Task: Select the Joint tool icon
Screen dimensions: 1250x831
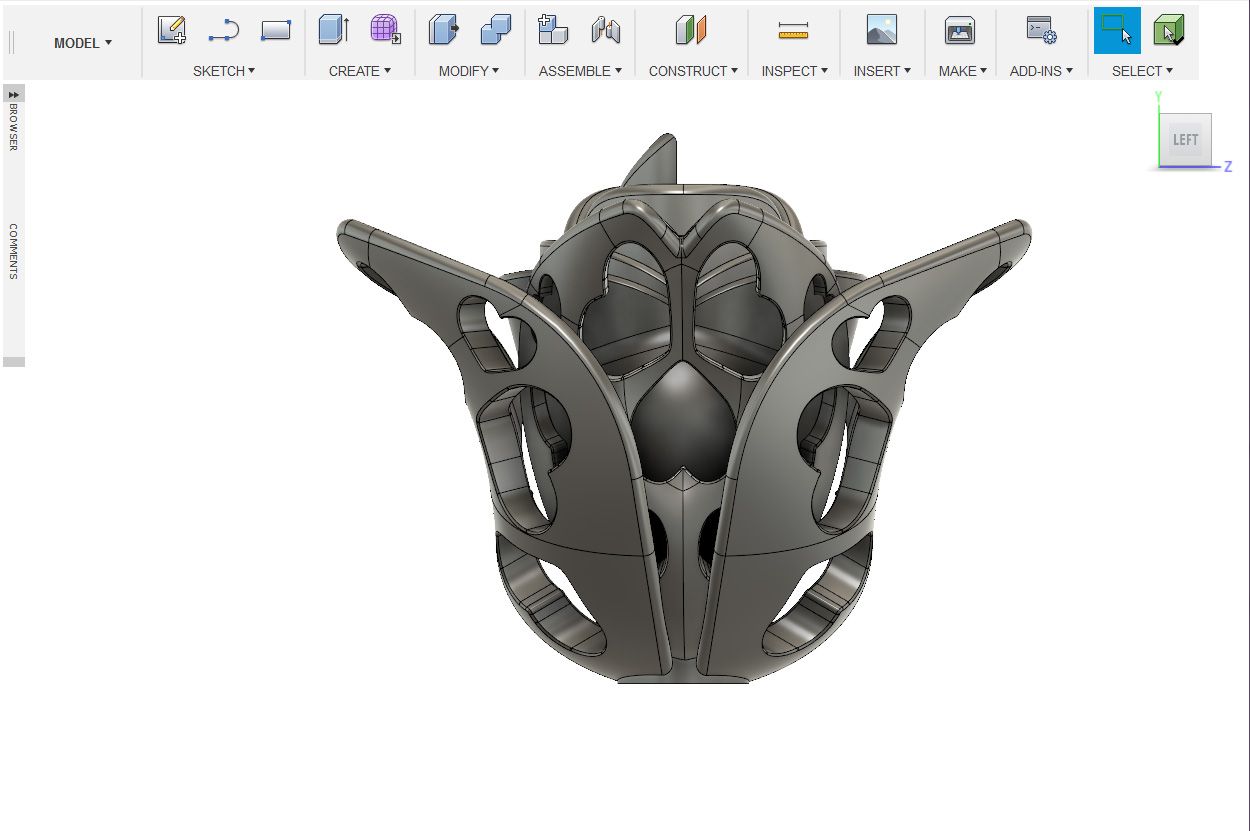Action: click(605, 31)
